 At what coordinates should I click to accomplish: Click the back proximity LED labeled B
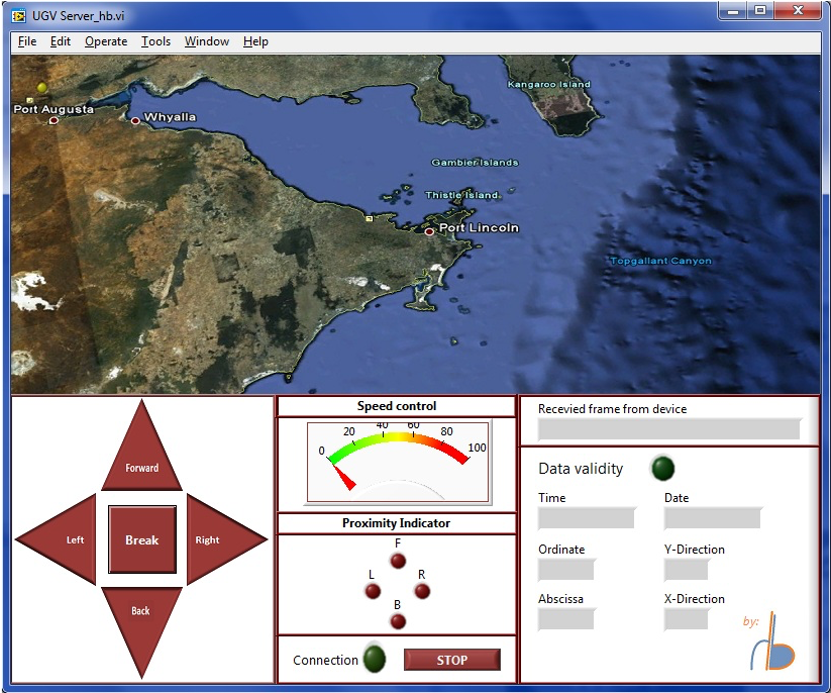click(x=398, y=621)
